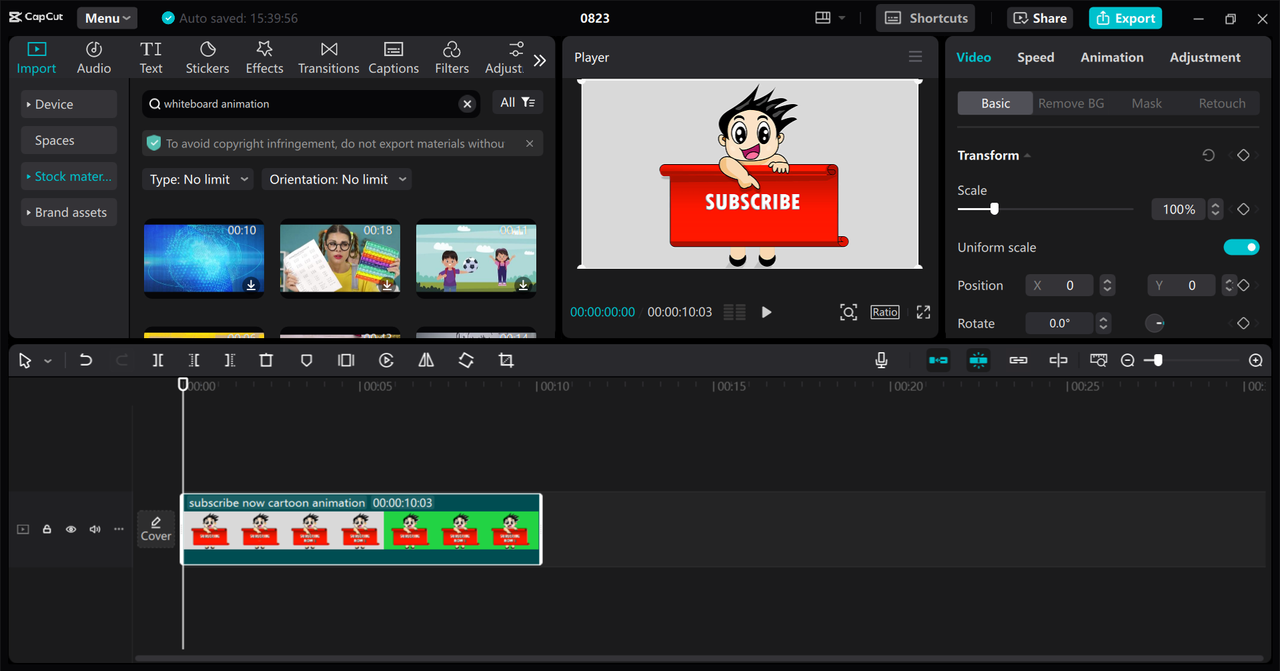Collapse the Transform section
This screenshot has height=671, width=1280.
pos(1027,156)
